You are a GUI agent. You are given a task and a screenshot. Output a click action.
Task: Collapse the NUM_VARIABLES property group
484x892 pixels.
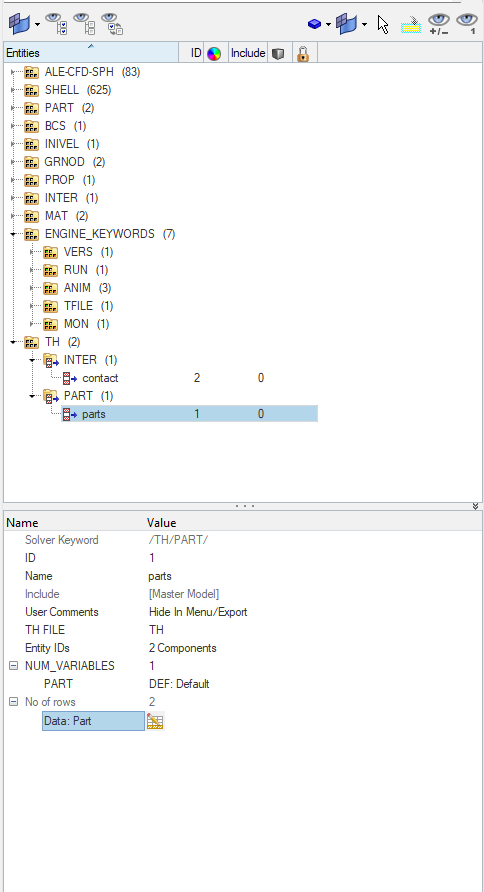[14, 666]
